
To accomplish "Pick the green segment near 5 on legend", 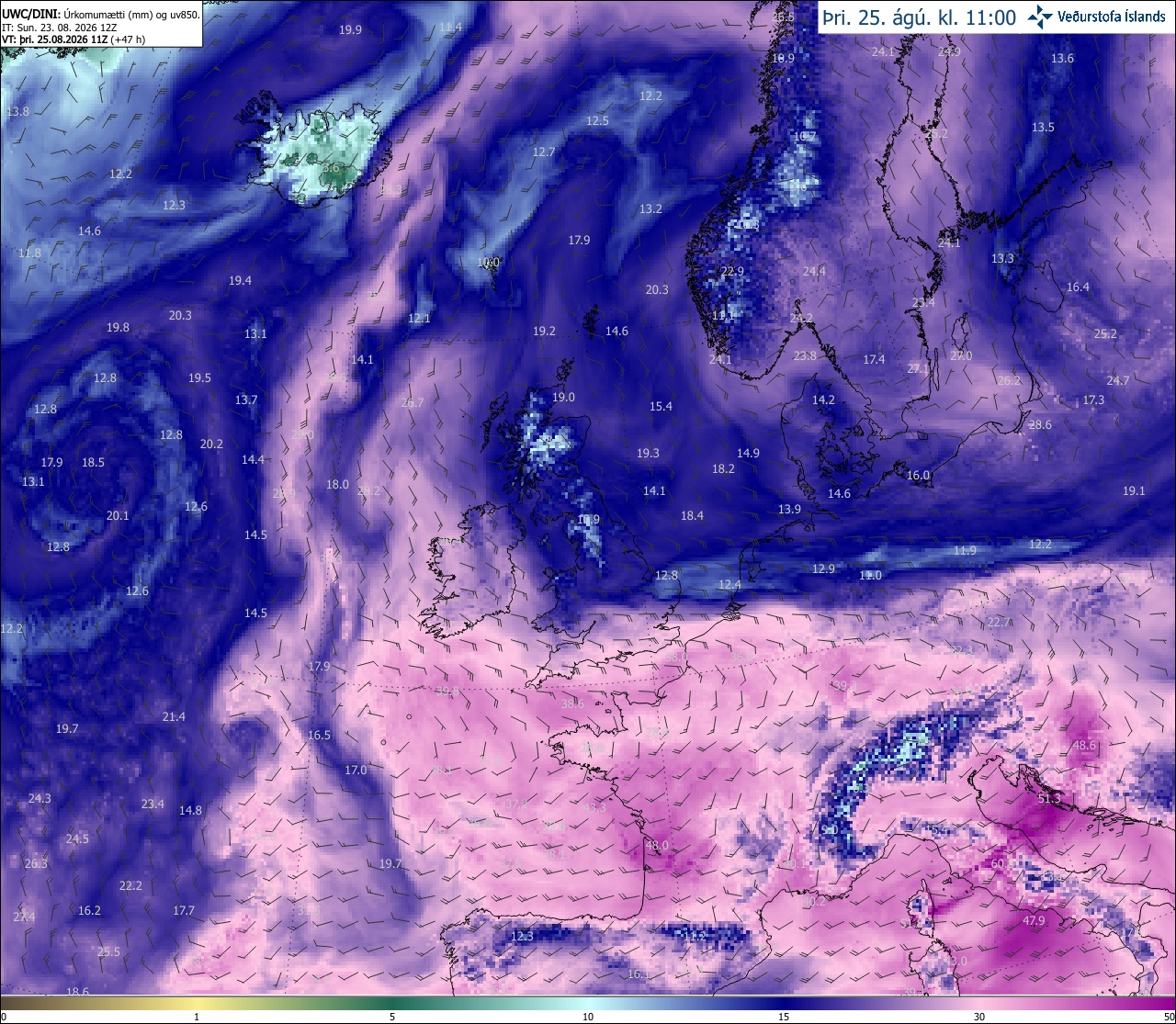I will pyautogui.click(x=392, y=1003).
